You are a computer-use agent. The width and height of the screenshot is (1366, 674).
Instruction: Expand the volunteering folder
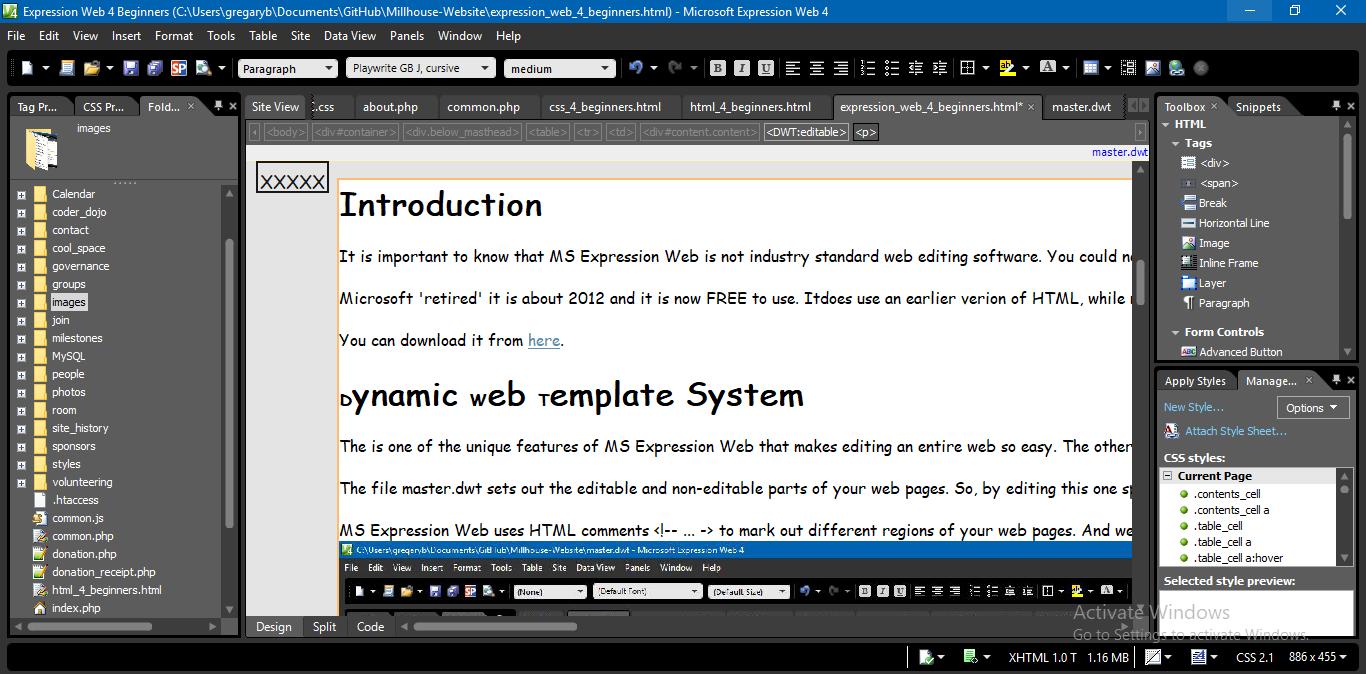pos(21,482)
